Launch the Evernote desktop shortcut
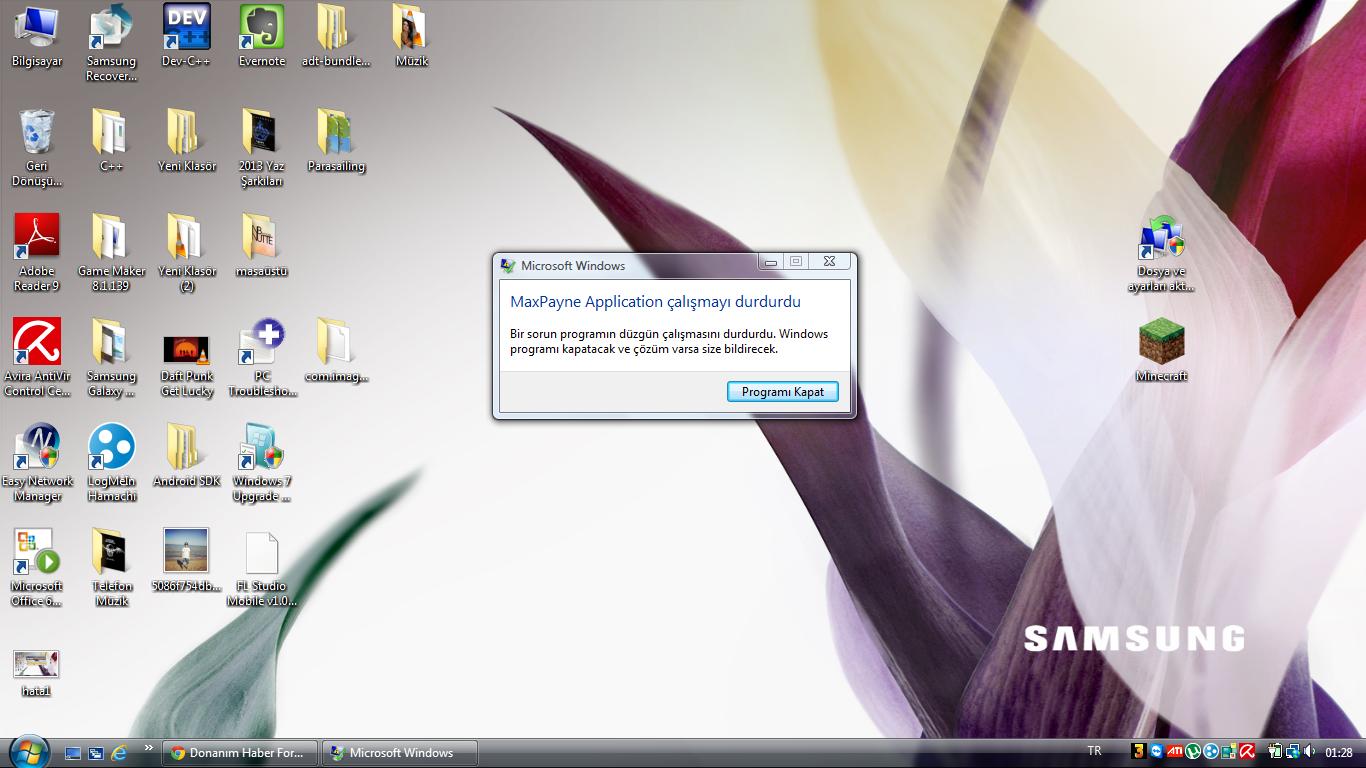Screen dimensions: 1366x768 point(261,28)
